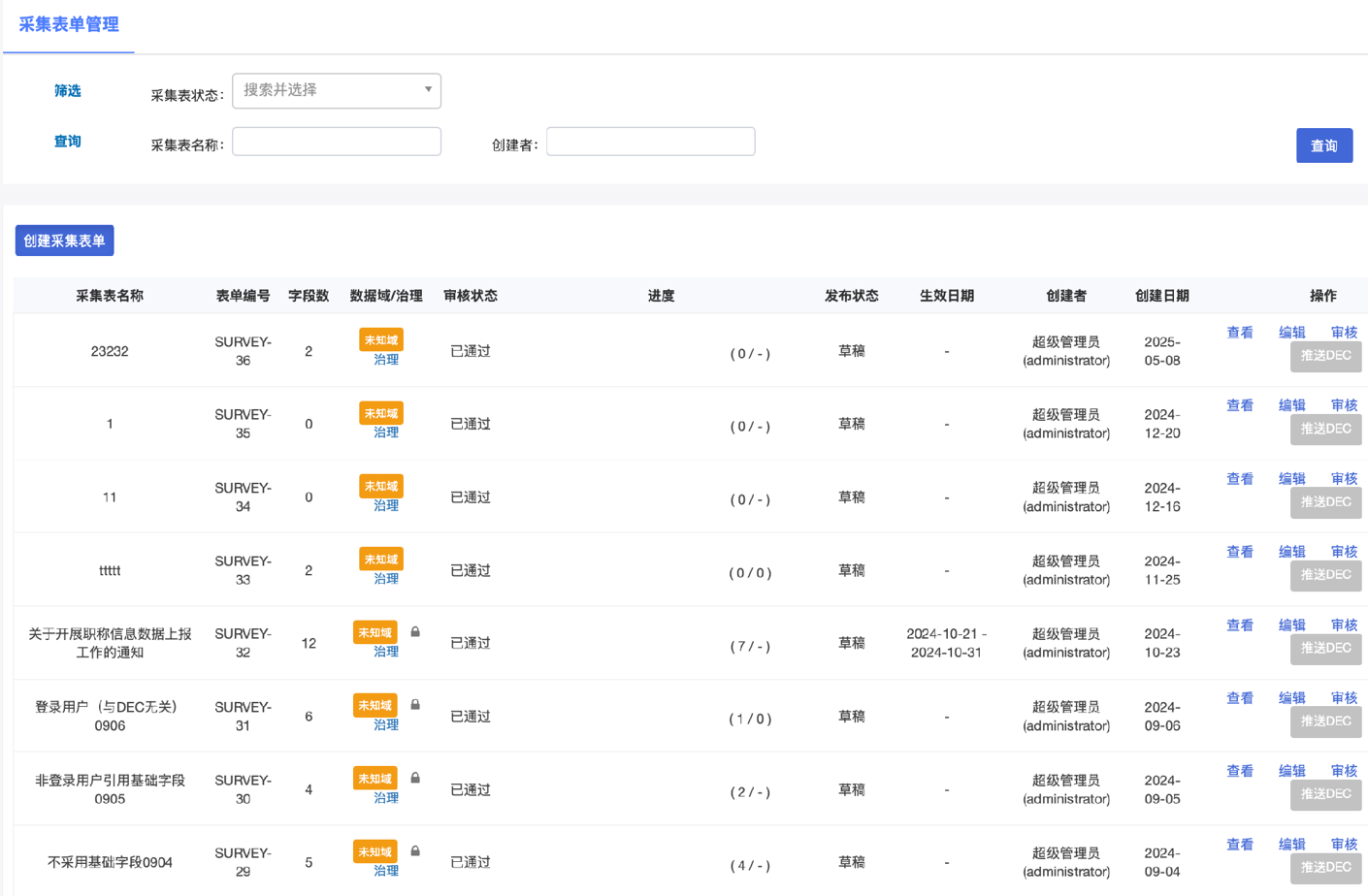
Task: Click the lock icon in SURVEY-32 row
Action: 415,631
